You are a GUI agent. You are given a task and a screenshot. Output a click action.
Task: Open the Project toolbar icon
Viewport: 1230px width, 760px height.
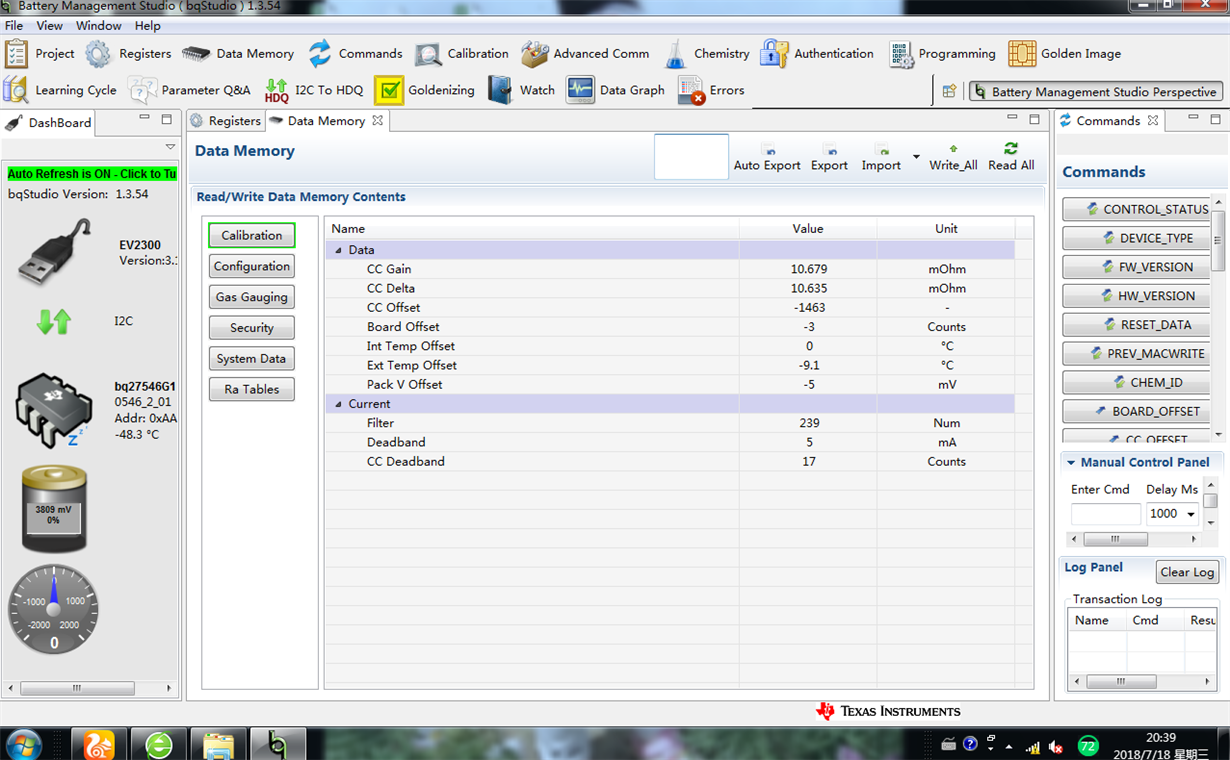tap(40, 54)
